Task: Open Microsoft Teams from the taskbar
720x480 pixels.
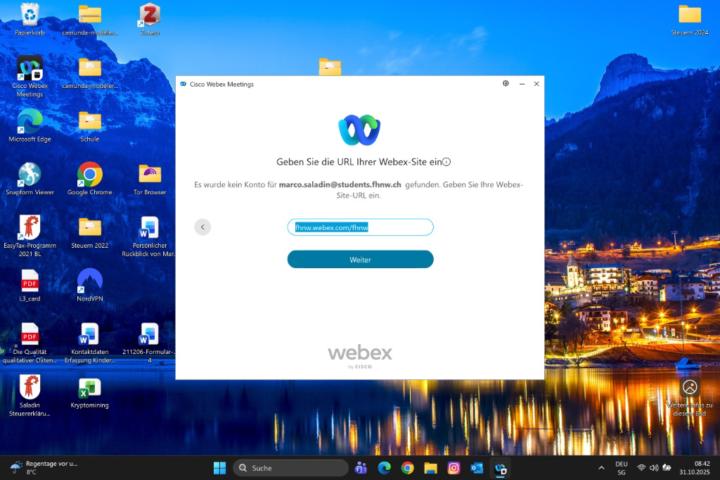Action: pyautogui.click(x=361, y=468)
